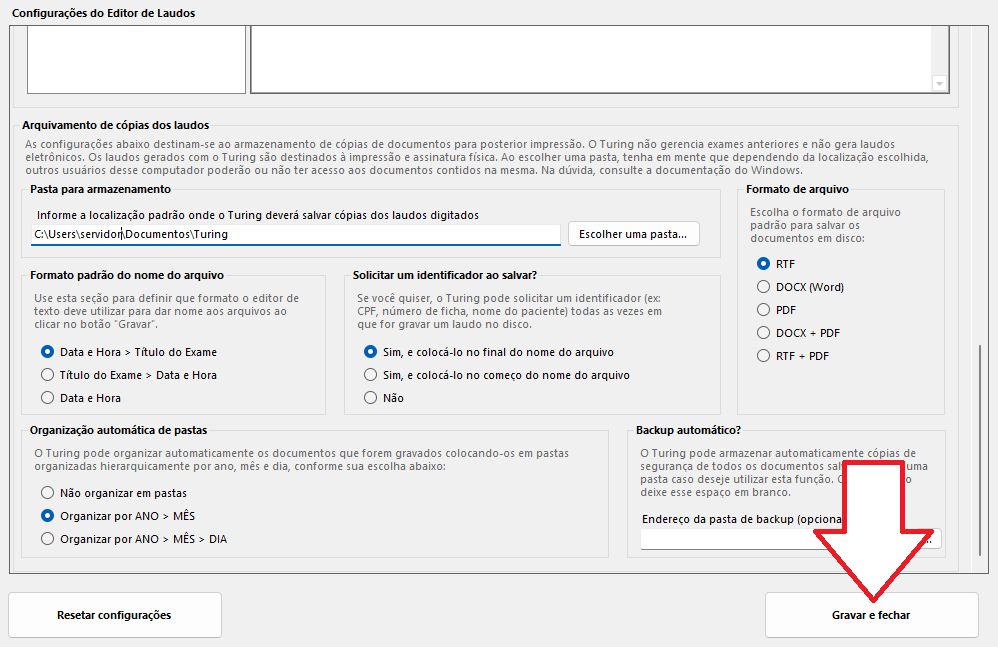Select 'Não organizar em pastas' option
Image resolution: width=998 pixels, height=647 pixels.
[x=47, y=493]
